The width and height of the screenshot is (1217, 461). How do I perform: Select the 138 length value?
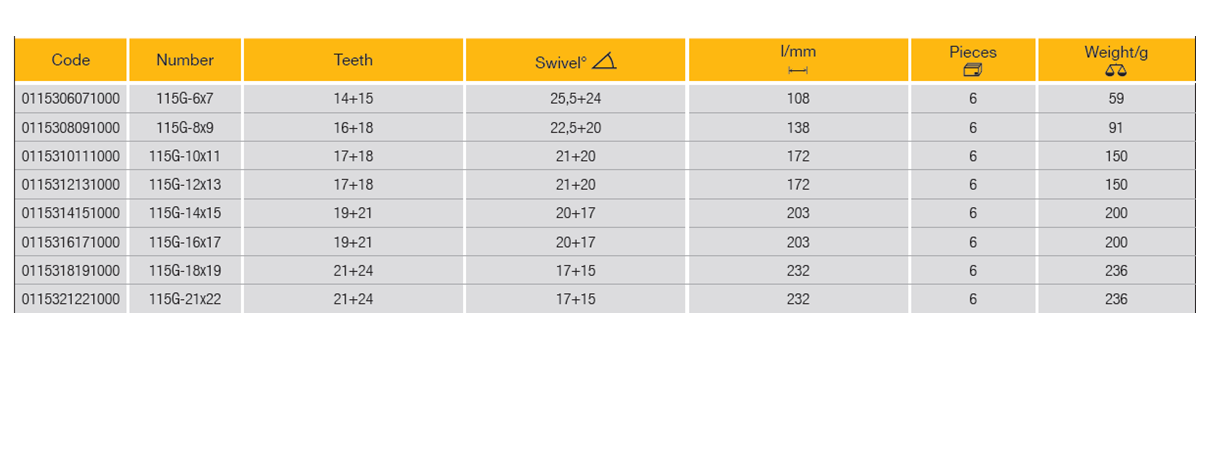[x=798, y=128]
